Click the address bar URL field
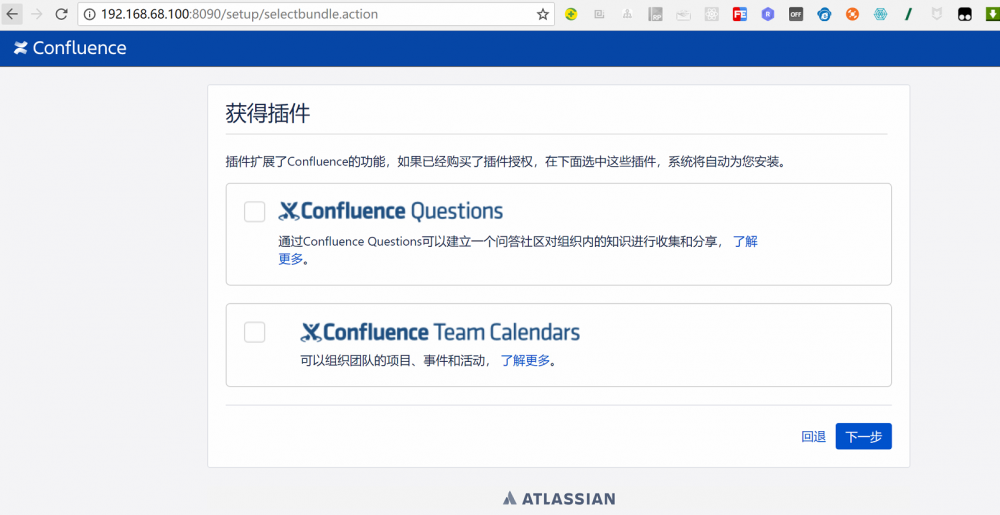Screen dimensions: 1000x515 point(316,14)
